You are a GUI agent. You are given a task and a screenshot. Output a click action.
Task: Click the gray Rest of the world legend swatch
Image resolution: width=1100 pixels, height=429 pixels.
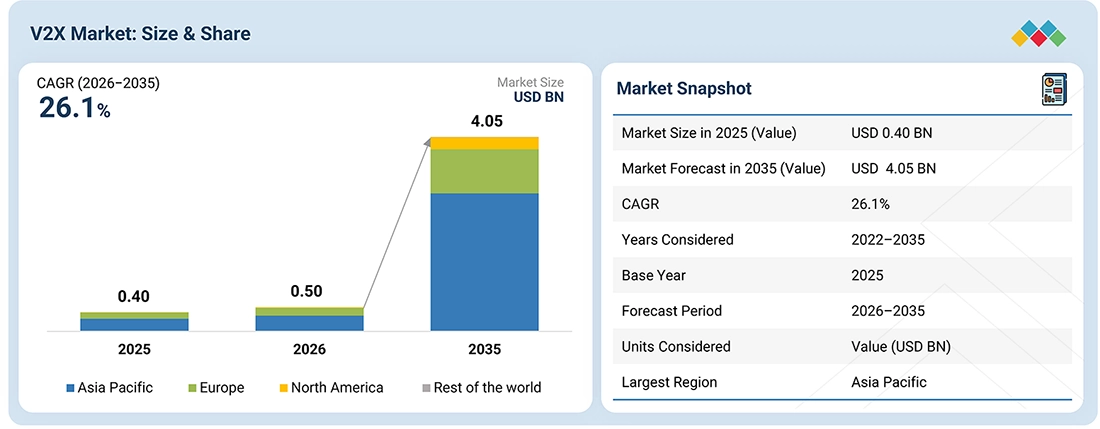pyautogui.click(x=426, y=388)
